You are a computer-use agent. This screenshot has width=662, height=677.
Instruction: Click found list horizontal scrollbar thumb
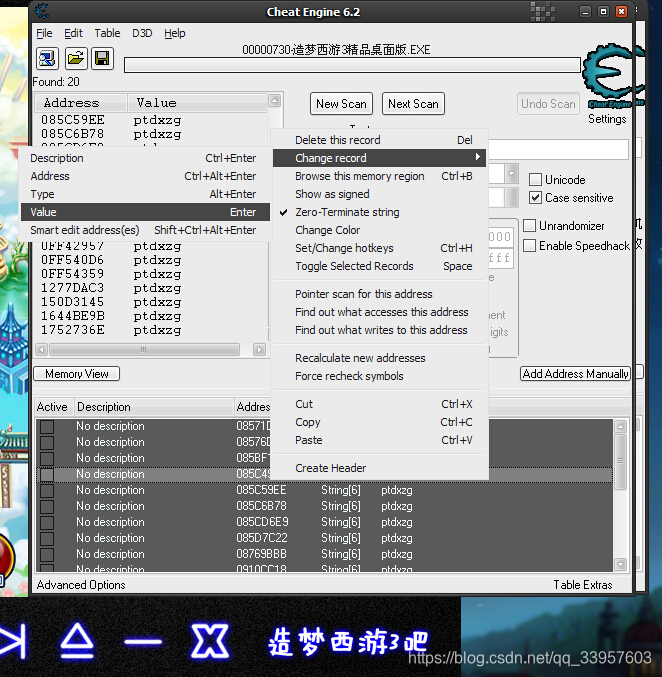[144, 349]
